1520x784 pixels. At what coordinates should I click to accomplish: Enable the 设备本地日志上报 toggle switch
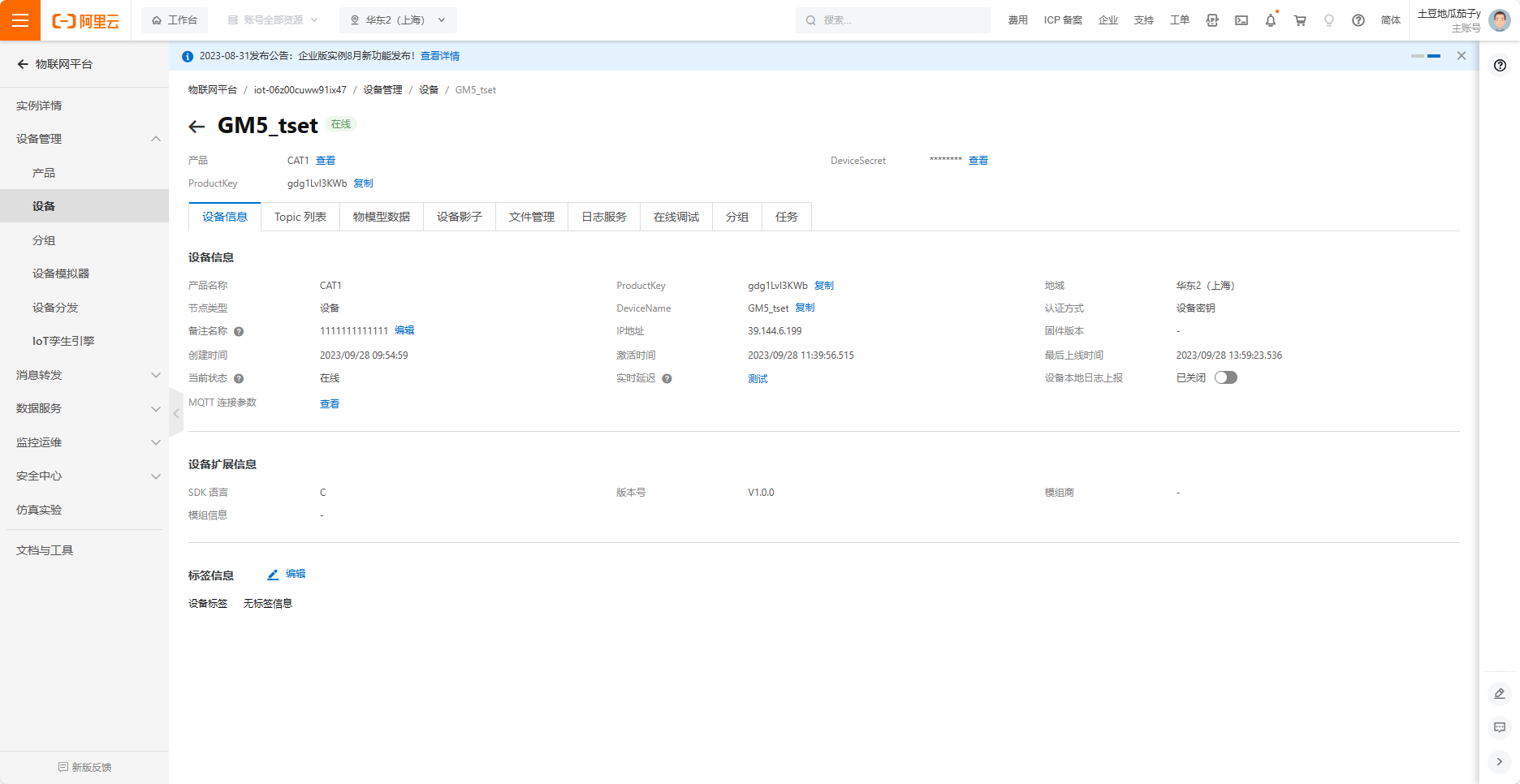coord(1225,377)
